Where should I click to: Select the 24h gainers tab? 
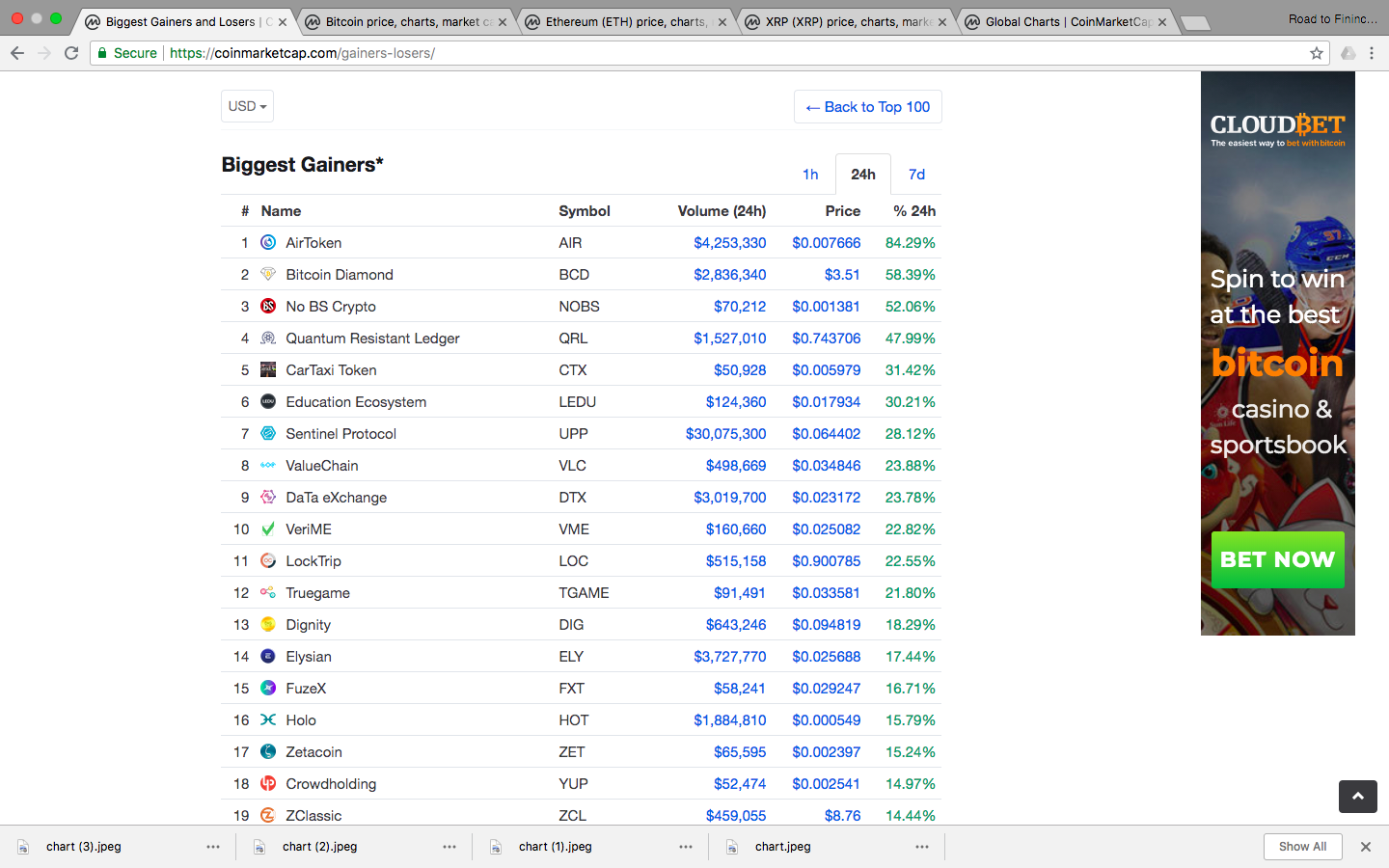pyautogui.click(x=863, y=175)
